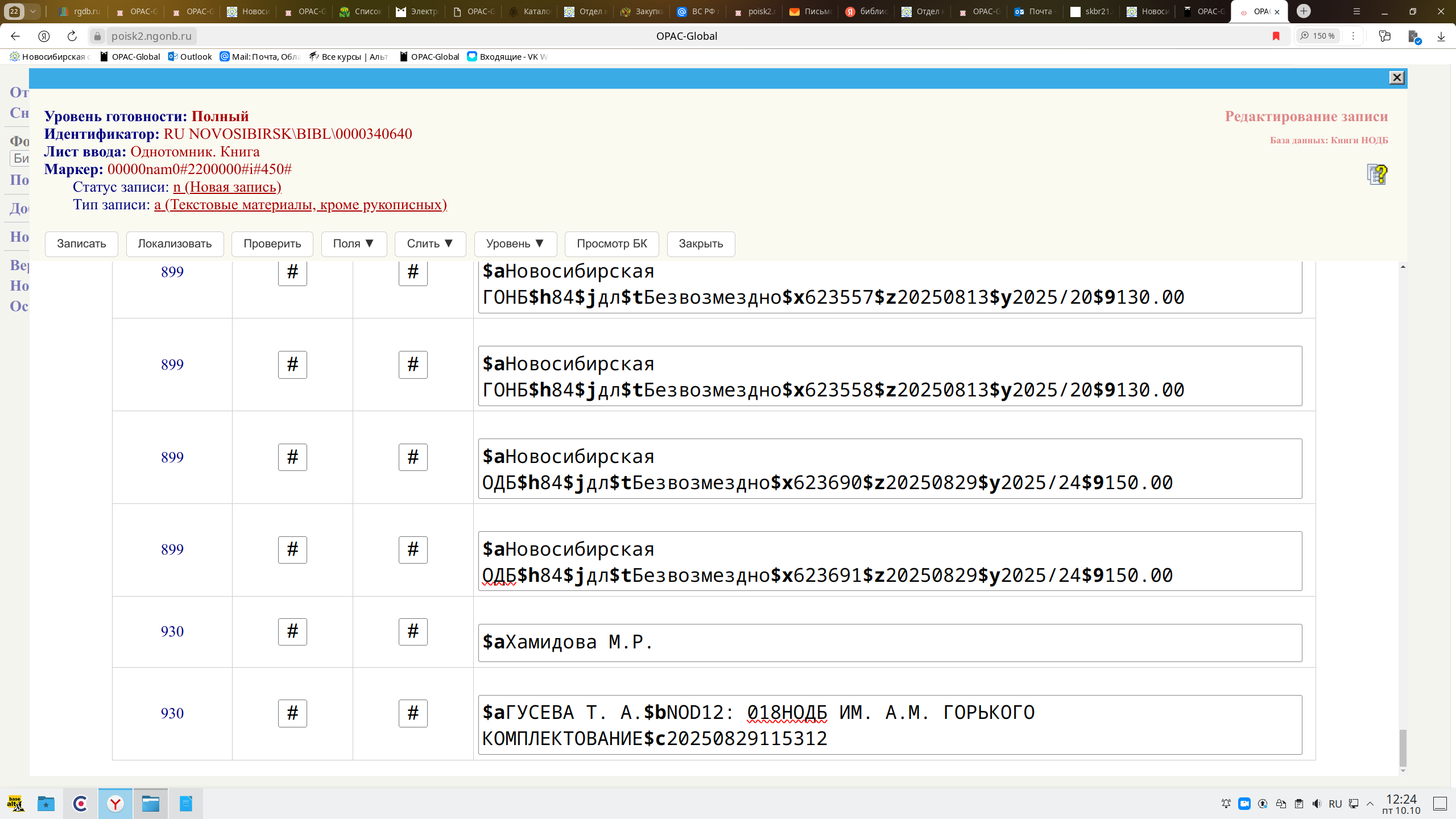
Task: Open the Слить dropdown menu
Action: tap(430, 243)
